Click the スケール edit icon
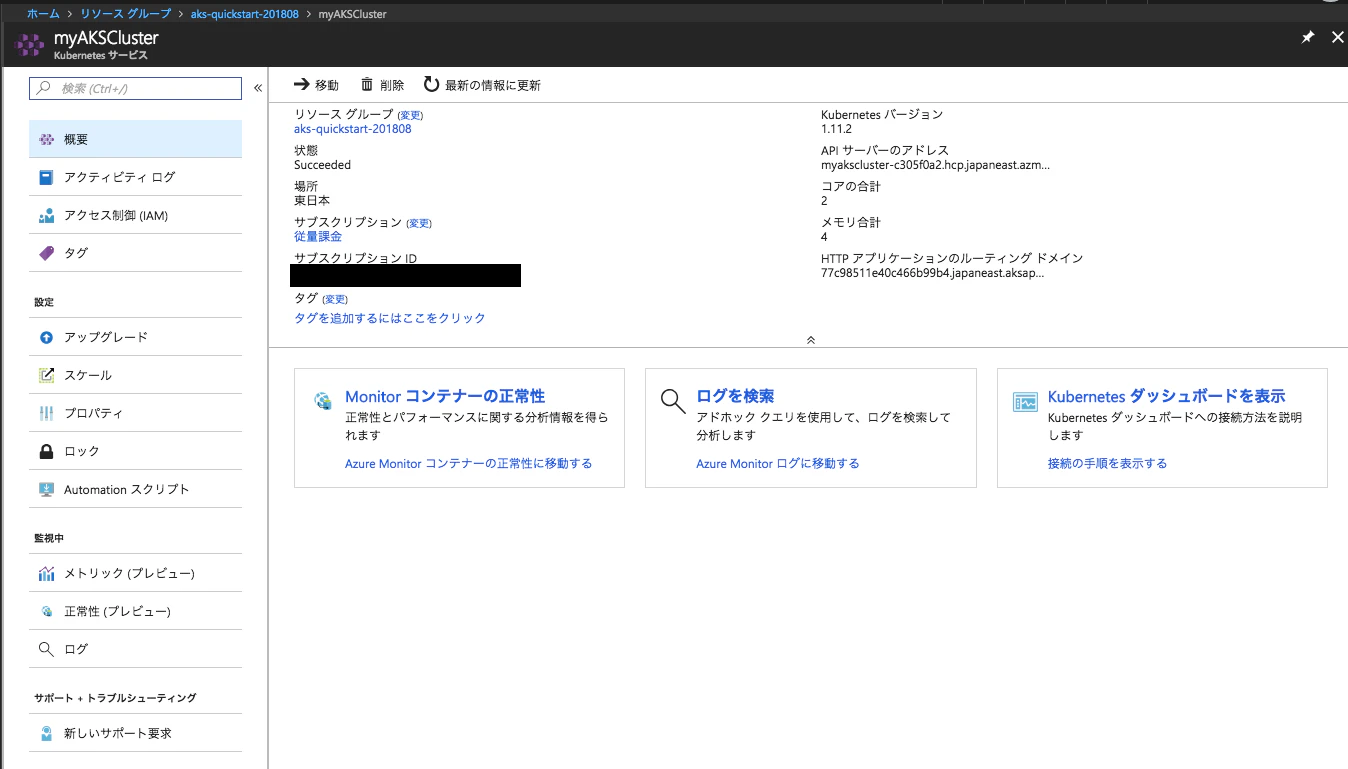Image resolution: width=1348 pixels, height=769 pixels. (x=46, y=375)
